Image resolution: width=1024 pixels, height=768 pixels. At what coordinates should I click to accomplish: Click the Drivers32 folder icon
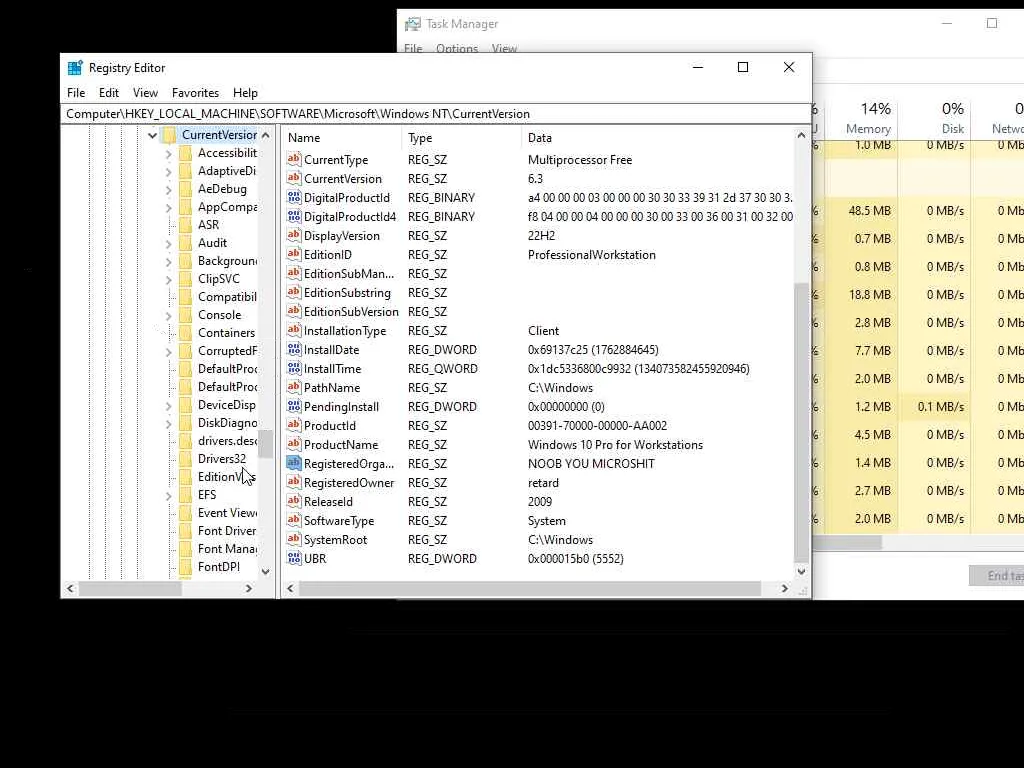[185, 459]
